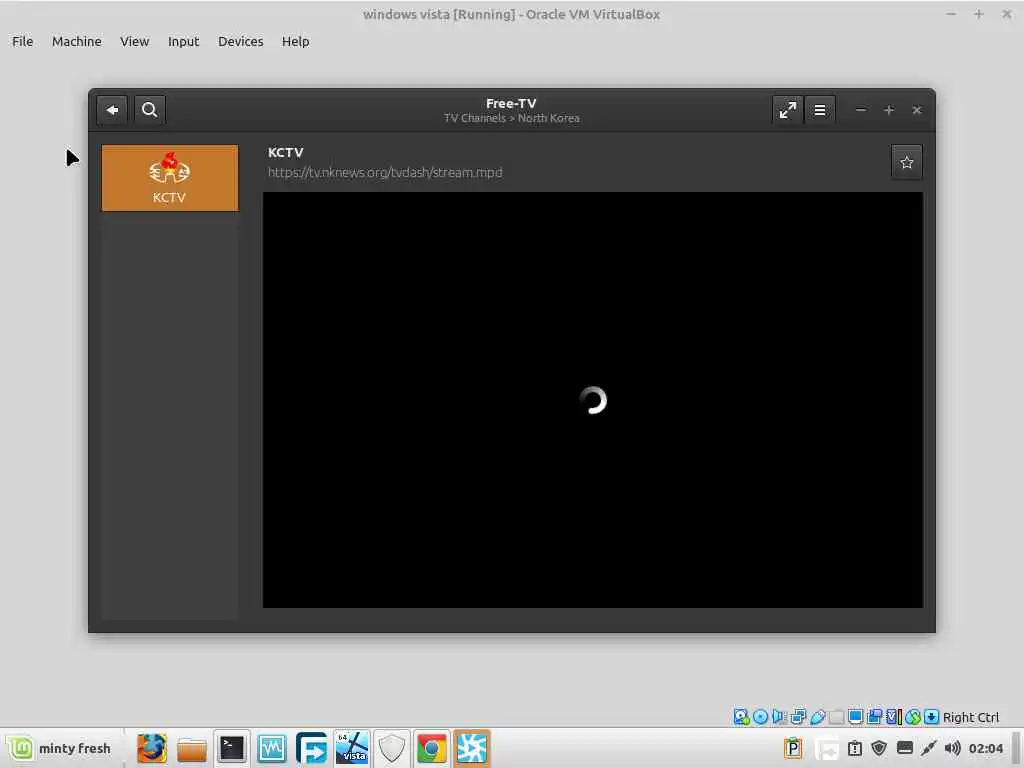Open the VirtualBox Help menu
Image resolution: width=1024 pixels, height=768 pixels.
point(295,41)
